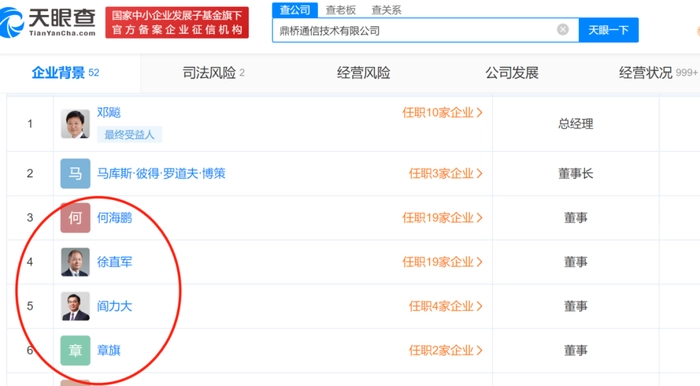Viewport: 700px width, 386px height.
Task: Select the 查老板 search tab
Action: point(341,10)
